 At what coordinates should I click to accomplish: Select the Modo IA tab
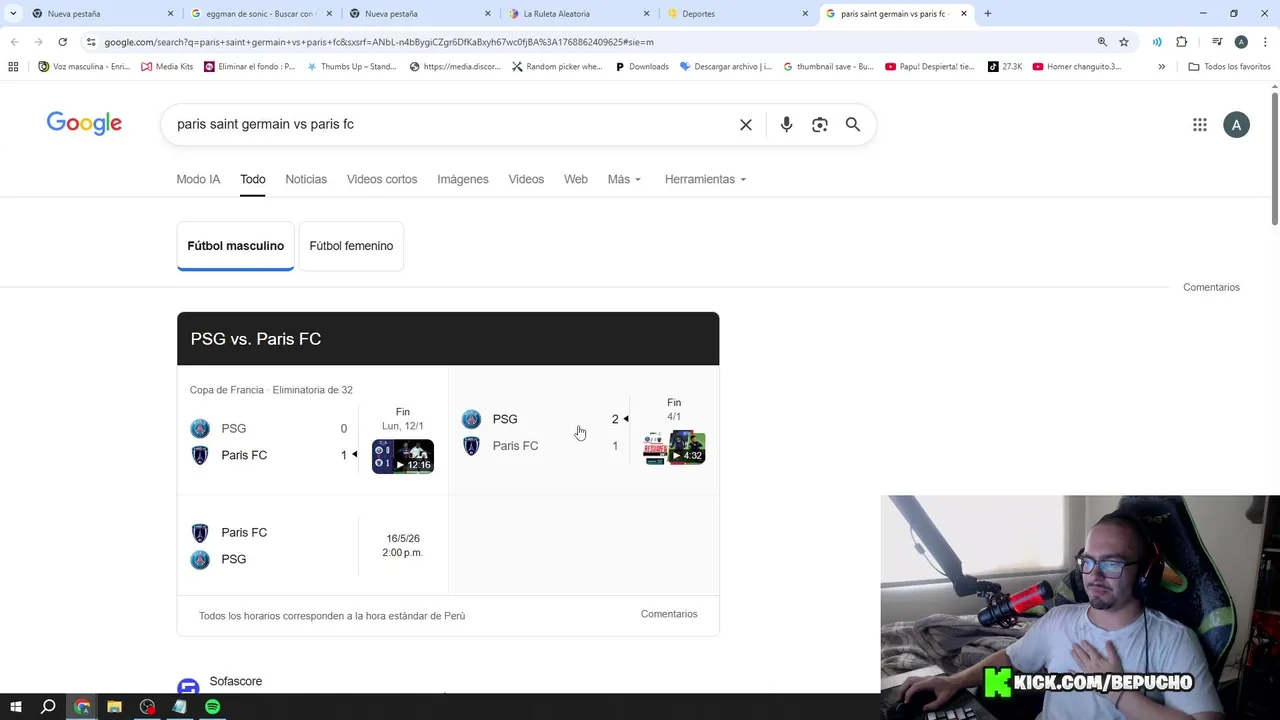click(198, 179)
